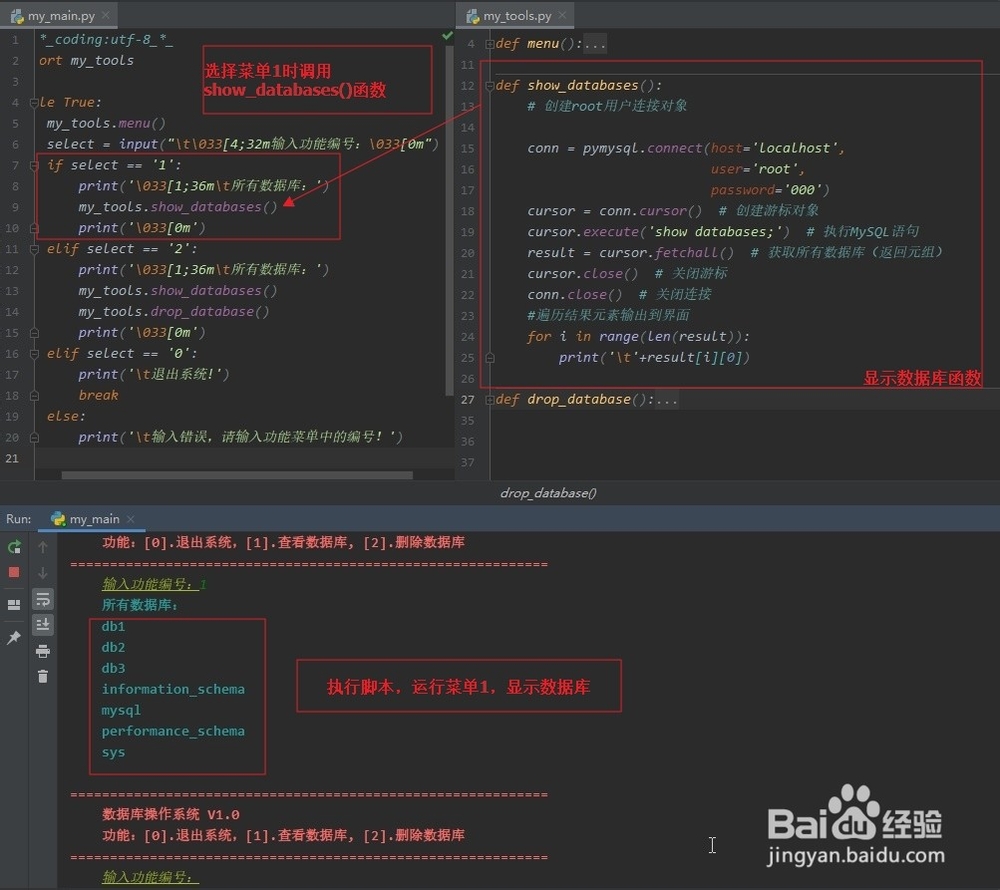Image resolution: width=1000 pixels, height=890 pixels.
Task: Go down the stack trace in the Run panel
Action: (43, 573)
